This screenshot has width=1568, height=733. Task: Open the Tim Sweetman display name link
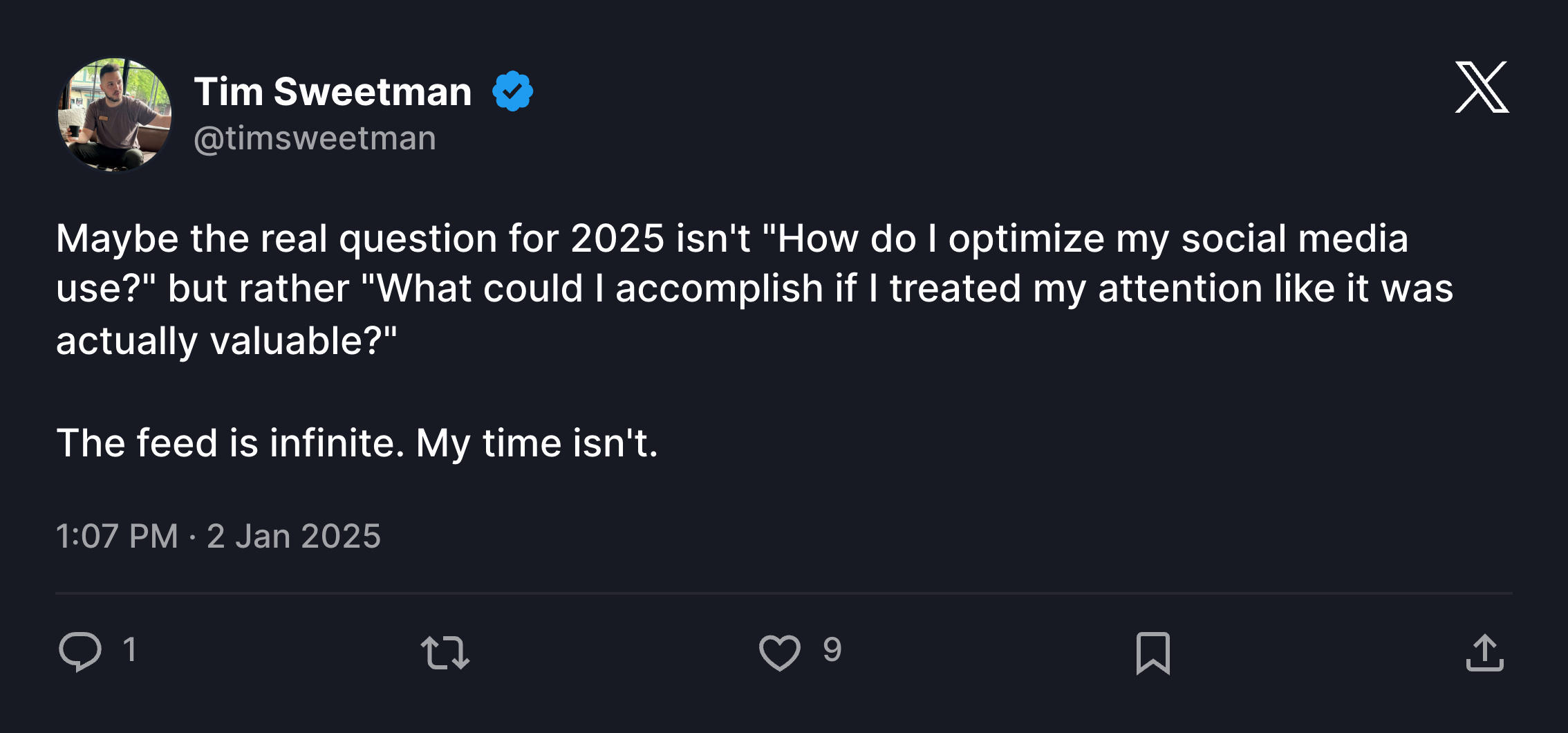click(333, 91)
